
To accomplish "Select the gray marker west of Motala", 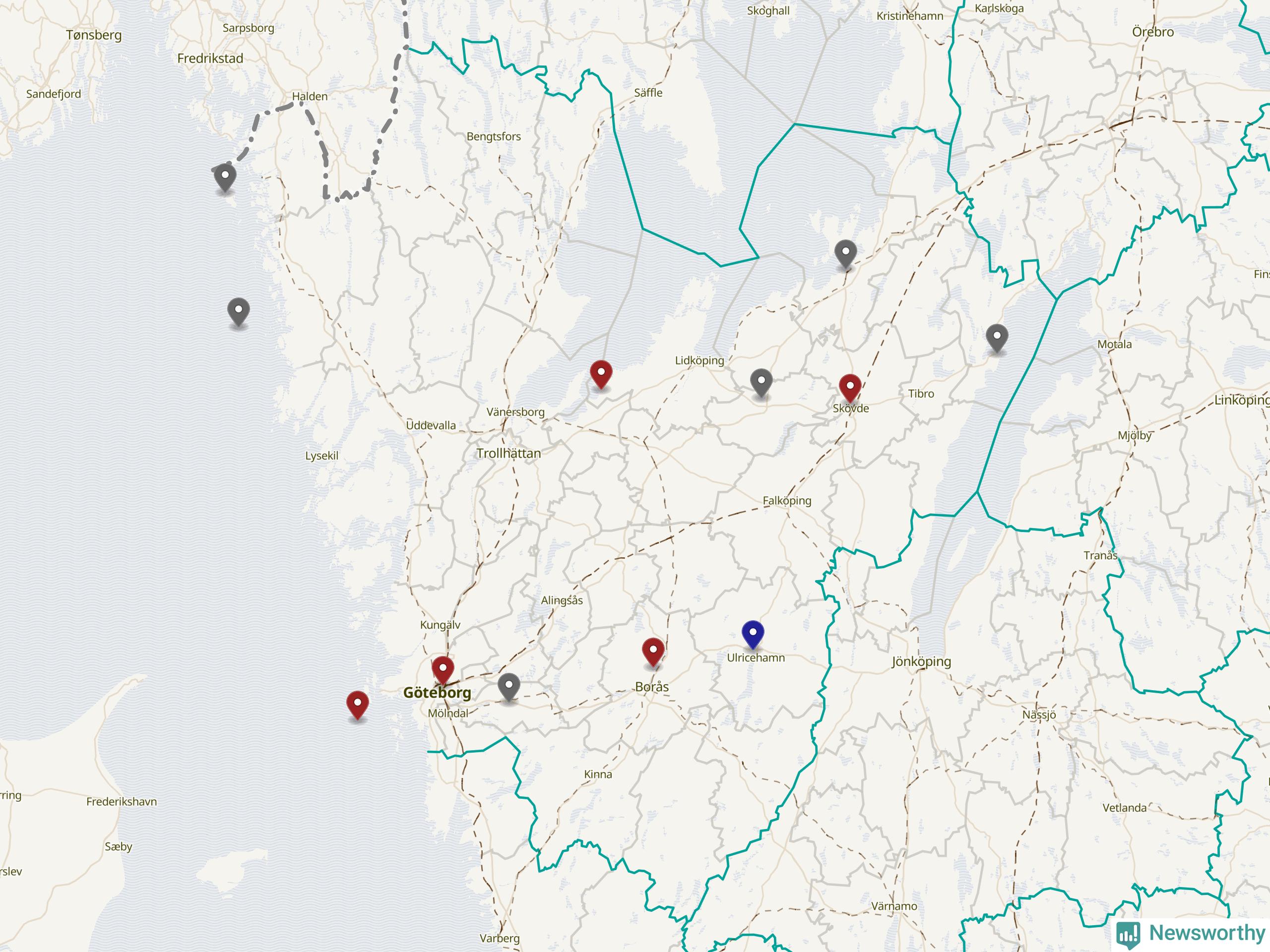I will [997, 339].
